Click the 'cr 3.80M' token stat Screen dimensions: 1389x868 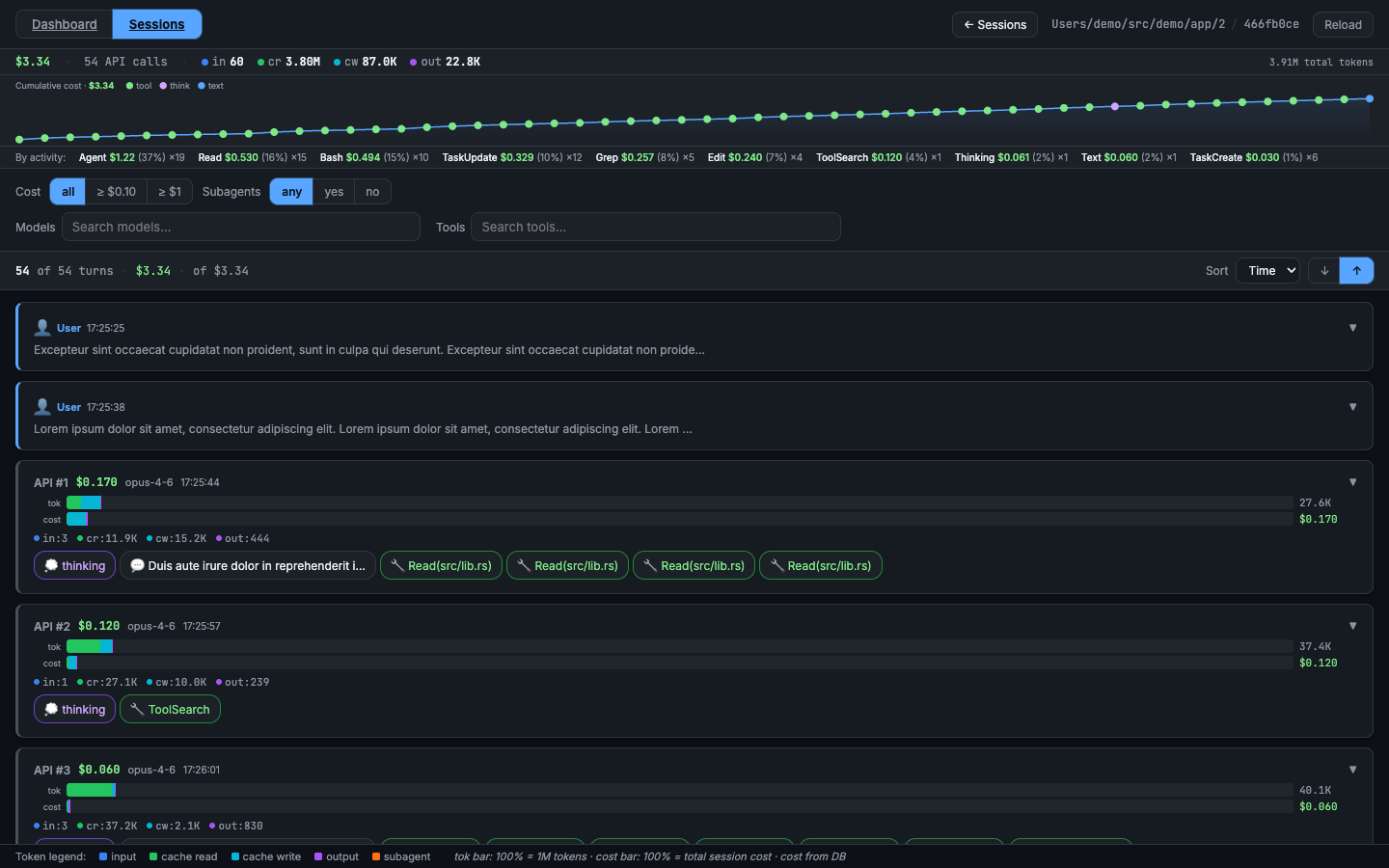point(288,62)
